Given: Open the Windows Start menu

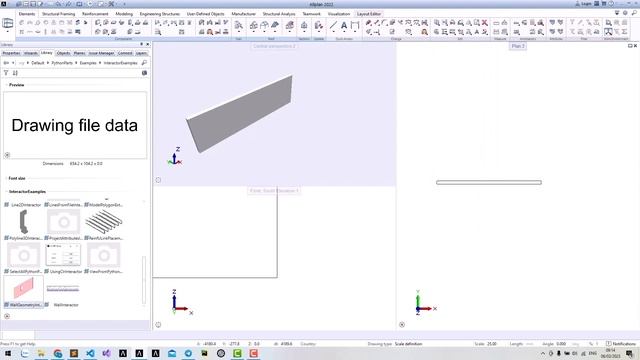Looking at the screenshot, I should click(x=8, y=353).
